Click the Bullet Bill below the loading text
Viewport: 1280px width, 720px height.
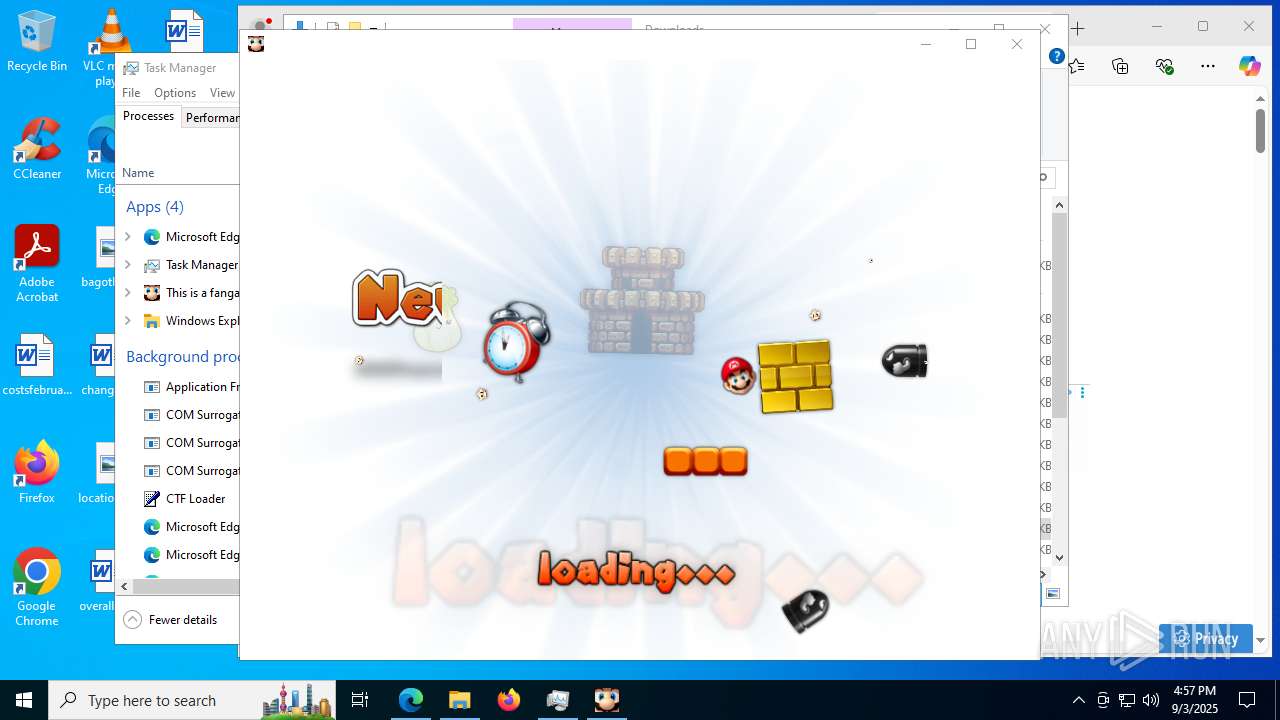click(x=806, y=610)
